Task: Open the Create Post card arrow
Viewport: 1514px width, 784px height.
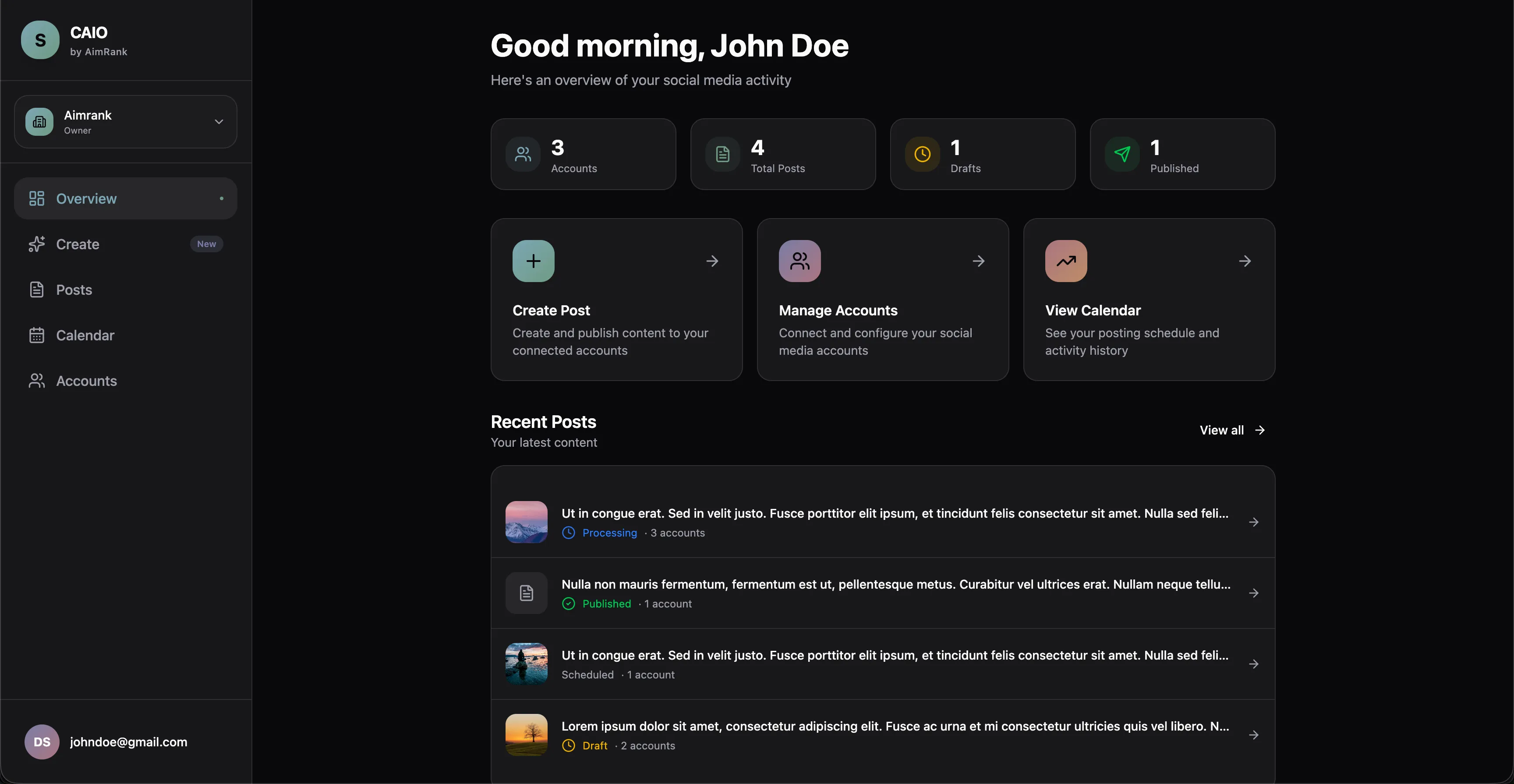Action: 712,260
